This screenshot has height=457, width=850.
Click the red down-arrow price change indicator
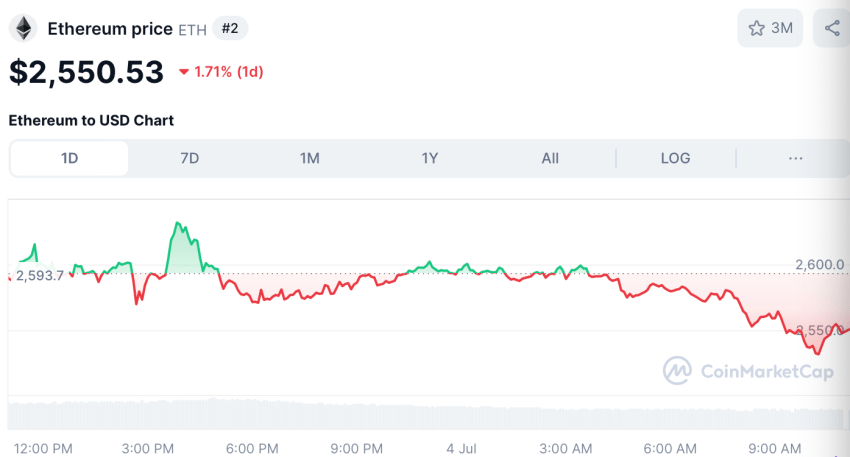click(184, 72)
